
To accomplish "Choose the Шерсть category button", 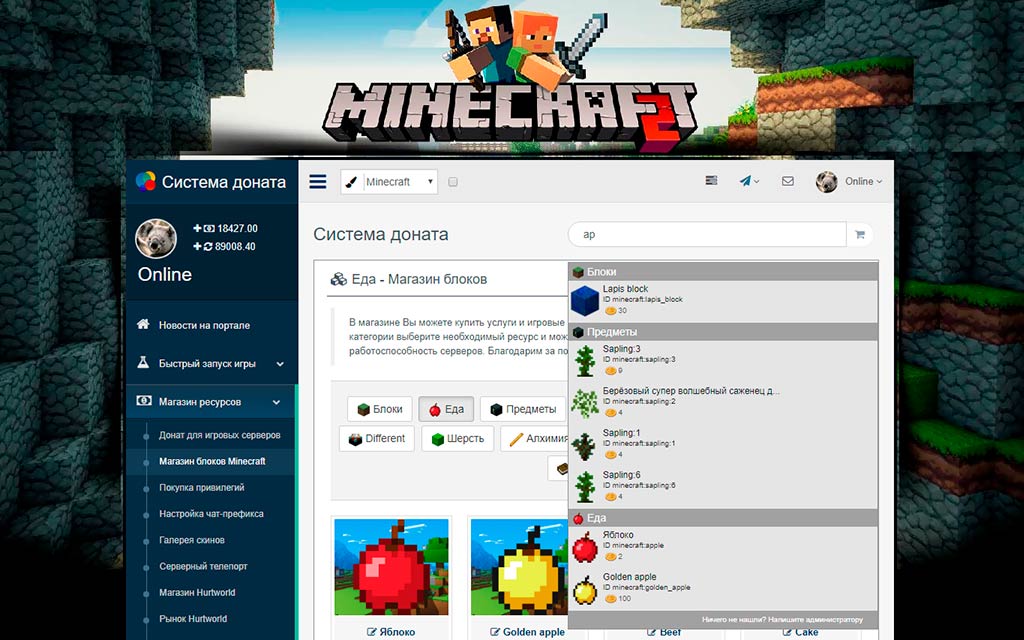I will (457, 438).
